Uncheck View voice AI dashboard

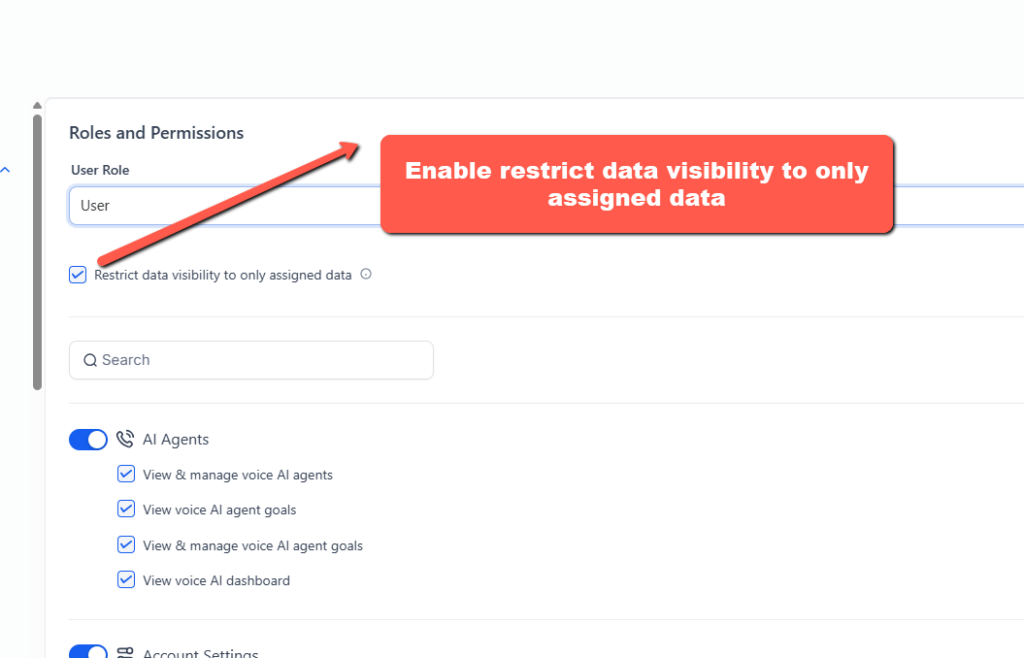pyautogui.click(x=126, y=580)
